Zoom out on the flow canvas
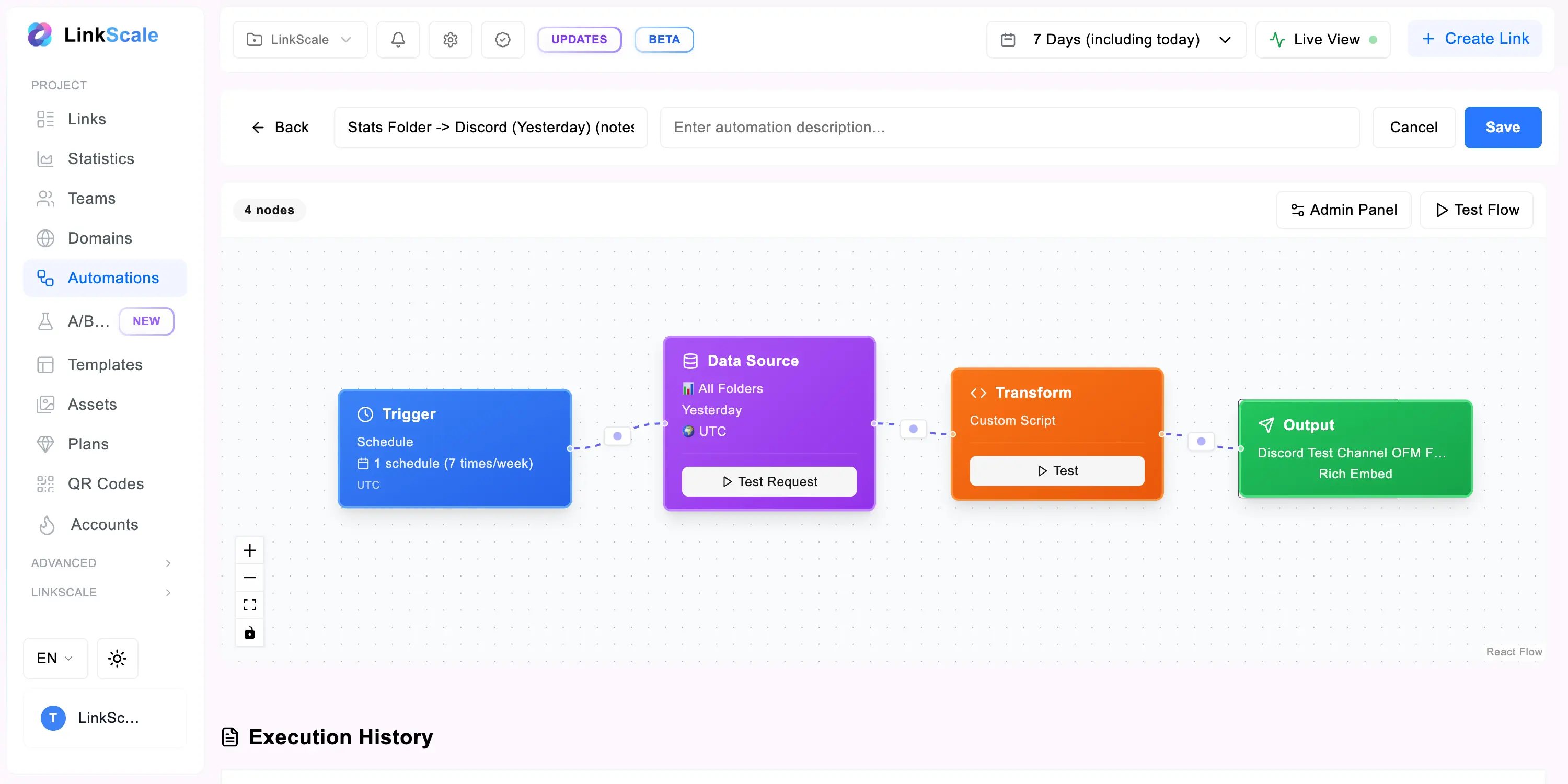This screenshot has height=784, width=1568. pyautogui.click(x=249, y=577)
